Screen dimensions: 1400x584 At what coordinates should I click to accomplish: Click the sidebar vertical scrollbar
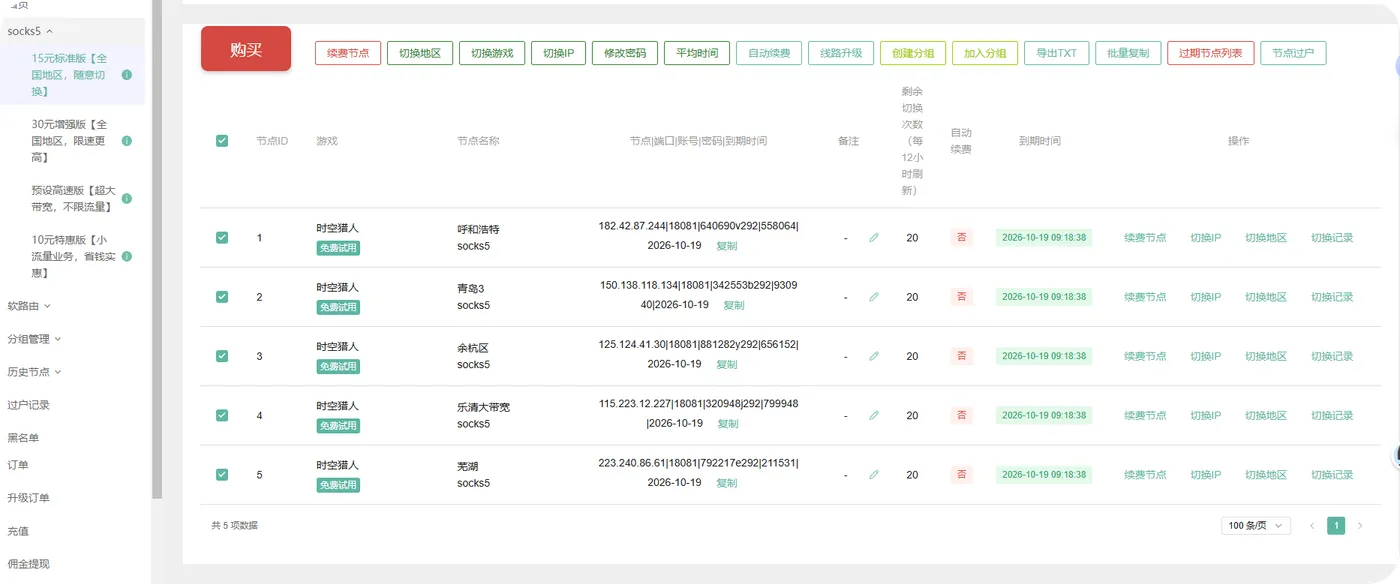[x=156, y=250]
